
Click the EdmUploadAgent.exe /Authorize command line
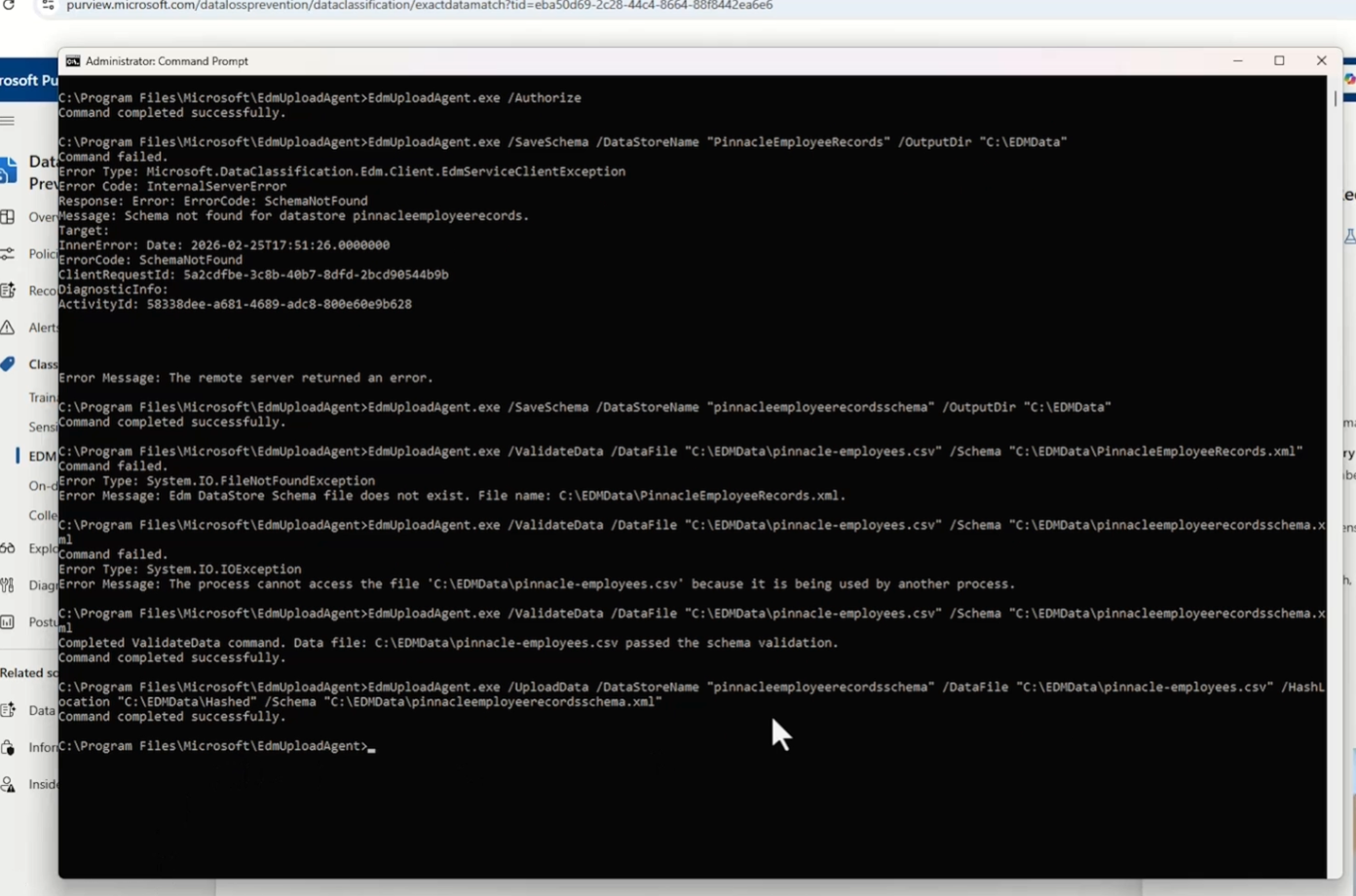click(x=320, y=98)
